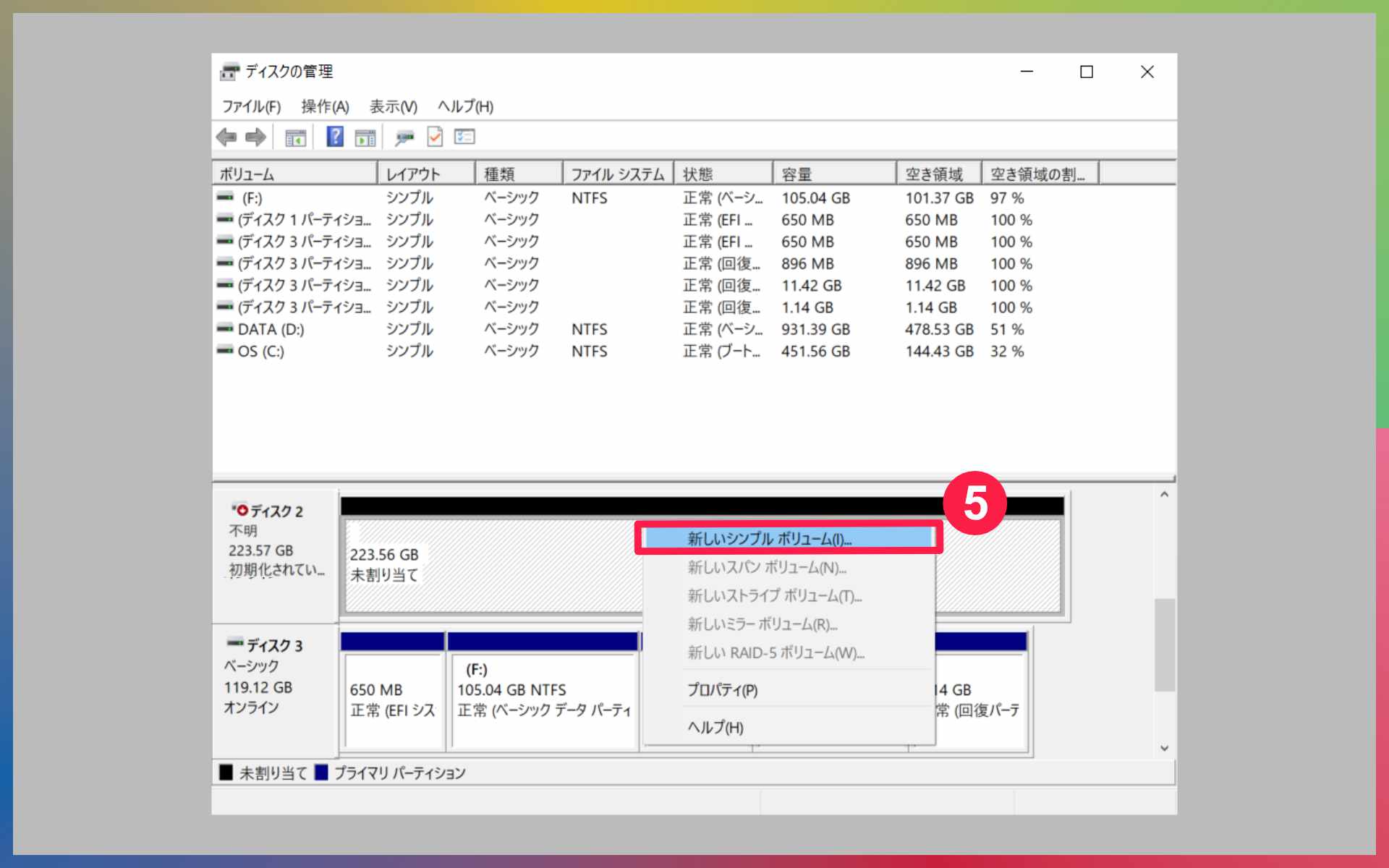Open the 表示(V) menu
This screenshot has height=868, width=1389.
point(393,107)
